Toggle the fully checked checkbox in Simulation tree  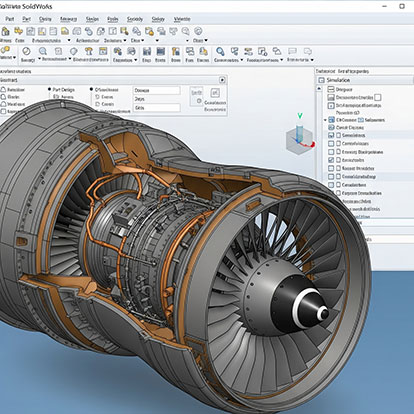pos(331,160)
